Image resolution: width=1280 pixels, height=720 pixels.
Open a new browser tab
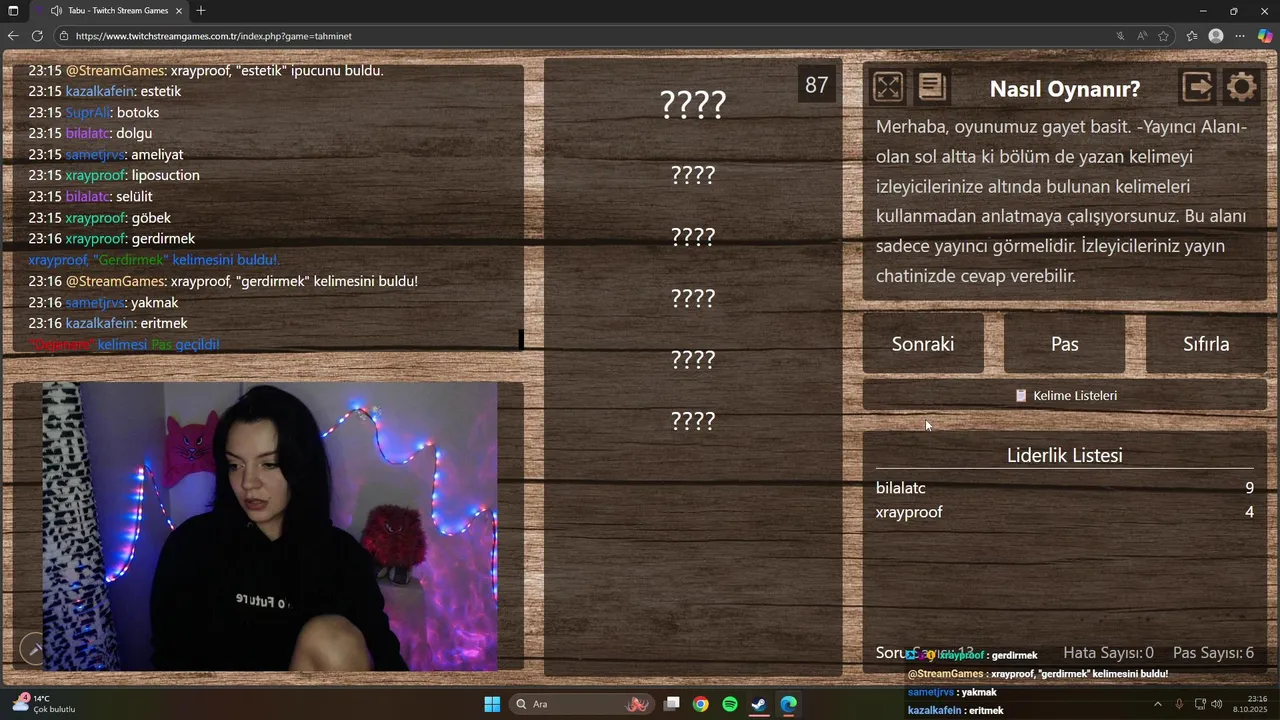(201, 11)
